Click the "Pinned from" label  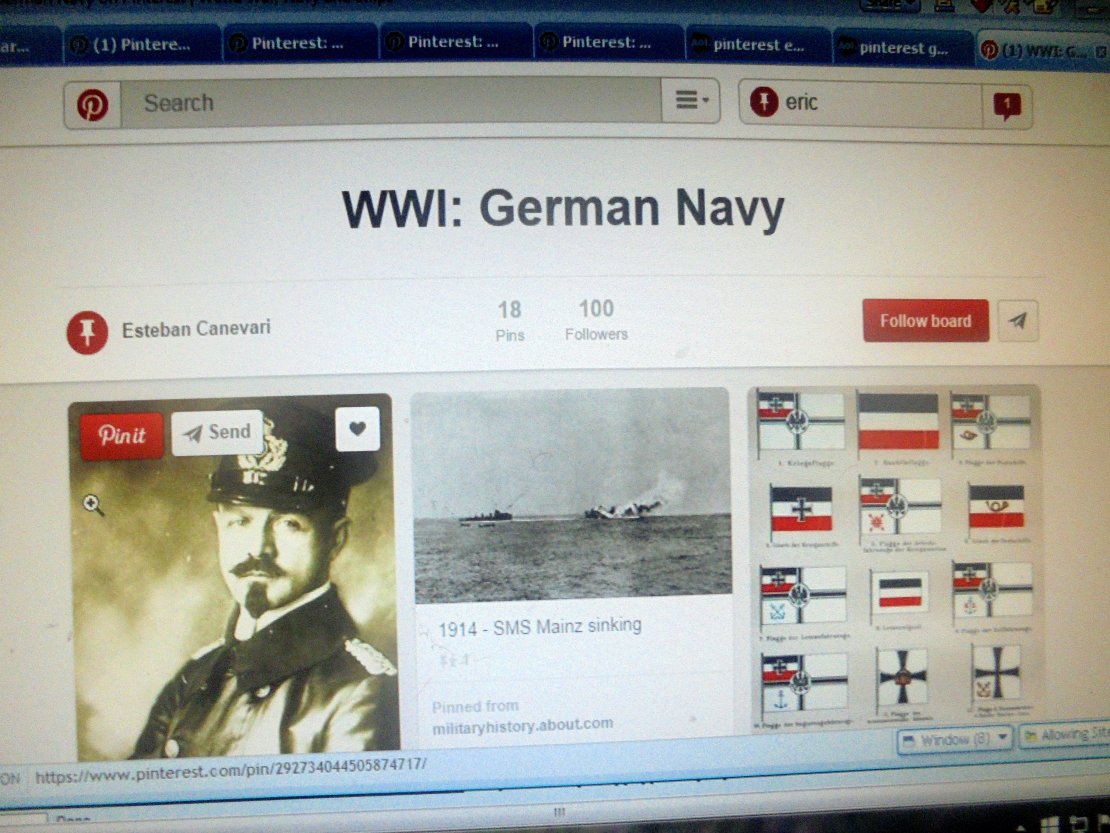pyautogui.click(x=475, y=706)
